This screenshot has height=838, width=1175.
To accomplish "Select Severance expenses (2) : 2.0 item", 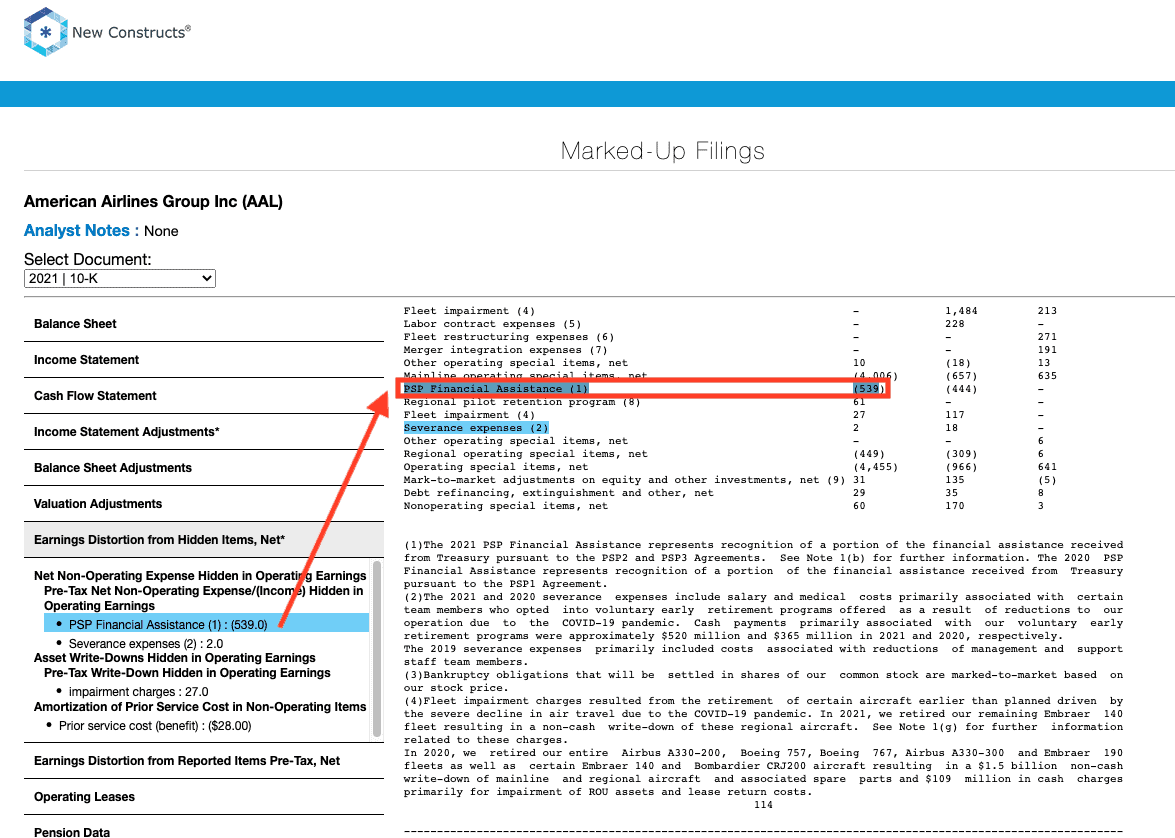I will coord(145,644).
